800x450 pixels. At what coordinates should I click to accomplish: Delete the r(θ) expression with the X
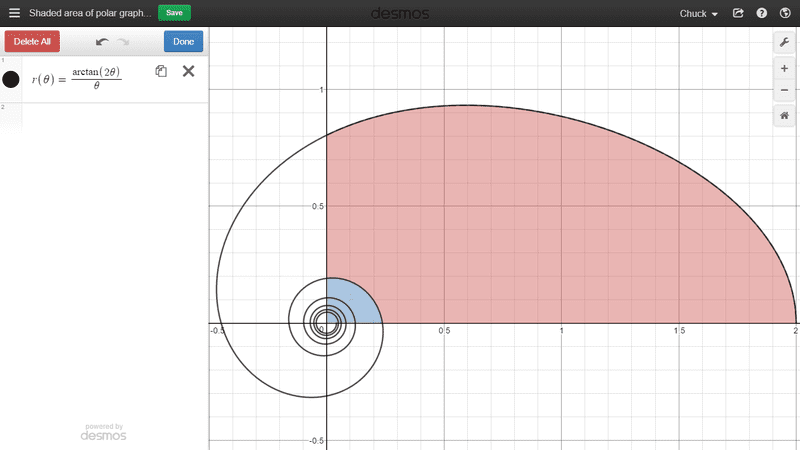pyautogui.click(x=188, y=71)
